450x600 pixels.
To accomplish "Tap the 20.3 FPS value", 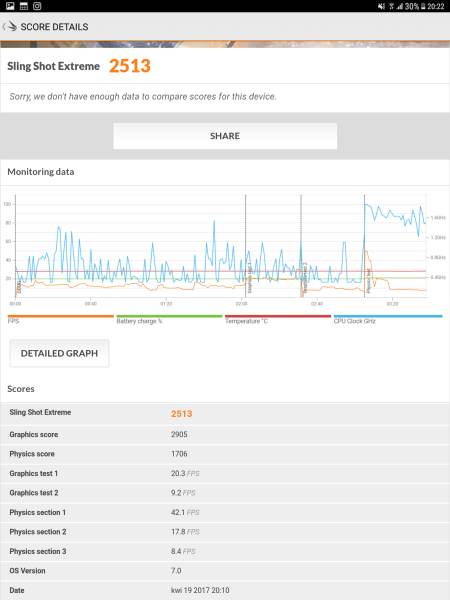I will 185,473.
